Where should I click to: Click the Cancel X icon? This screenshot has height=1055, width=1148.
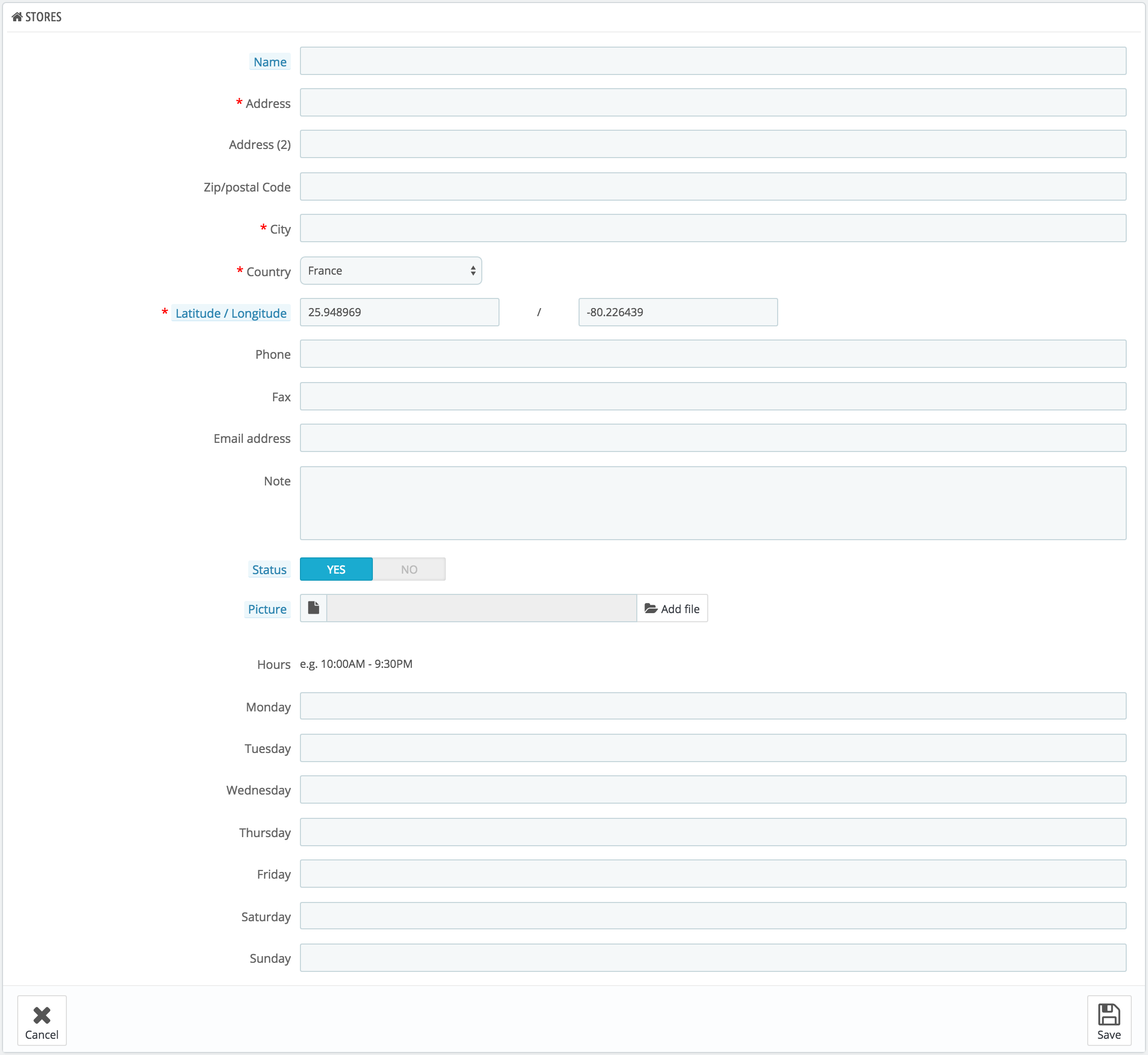click(42, 1015)
